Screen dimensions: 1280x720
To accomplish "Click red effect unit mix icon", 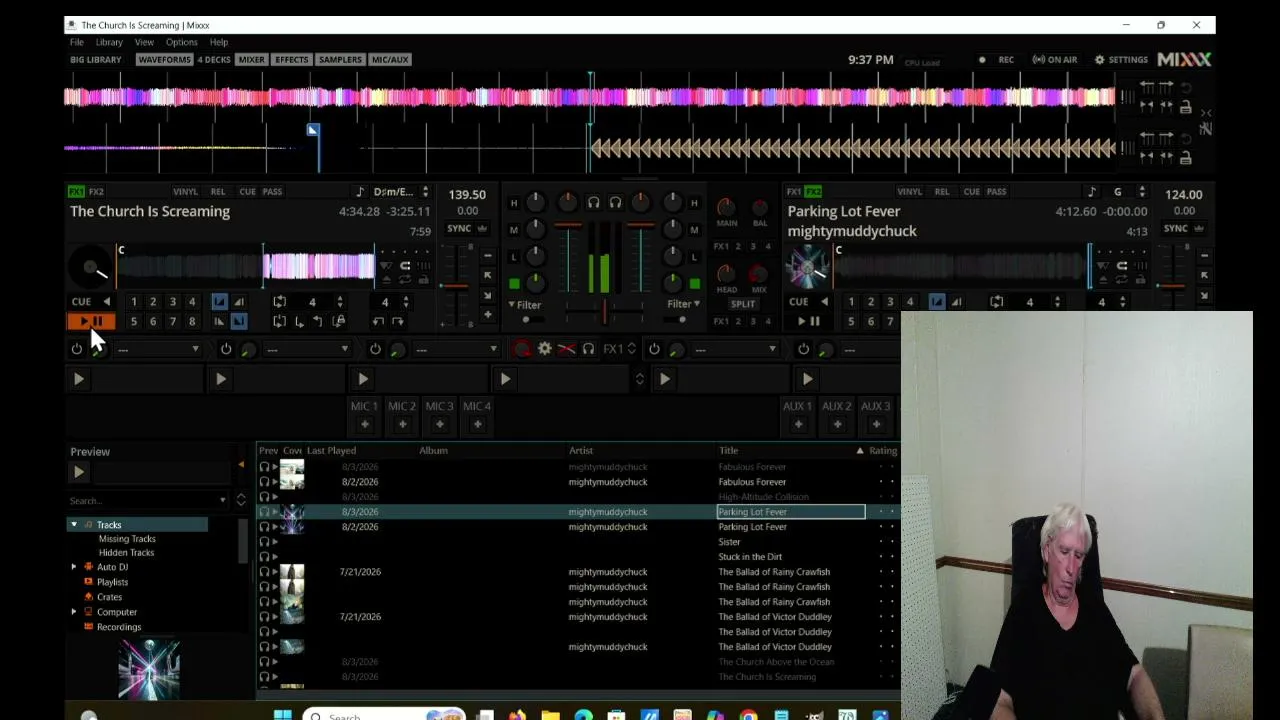I will coord(522,349).
